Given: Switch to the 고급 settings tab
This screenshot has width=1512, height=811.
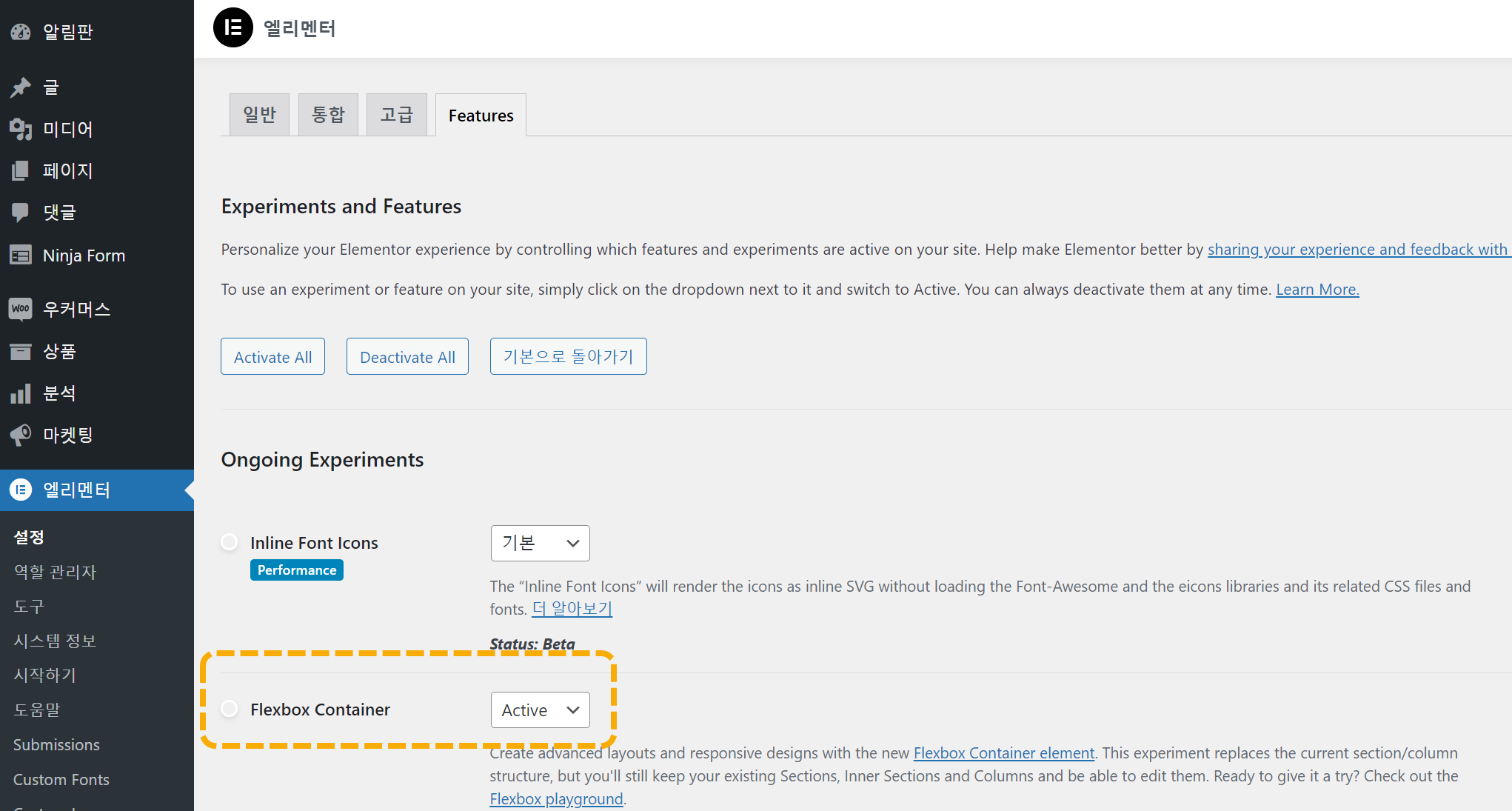Looking at the screenshot, I should (x=396, y=115).
